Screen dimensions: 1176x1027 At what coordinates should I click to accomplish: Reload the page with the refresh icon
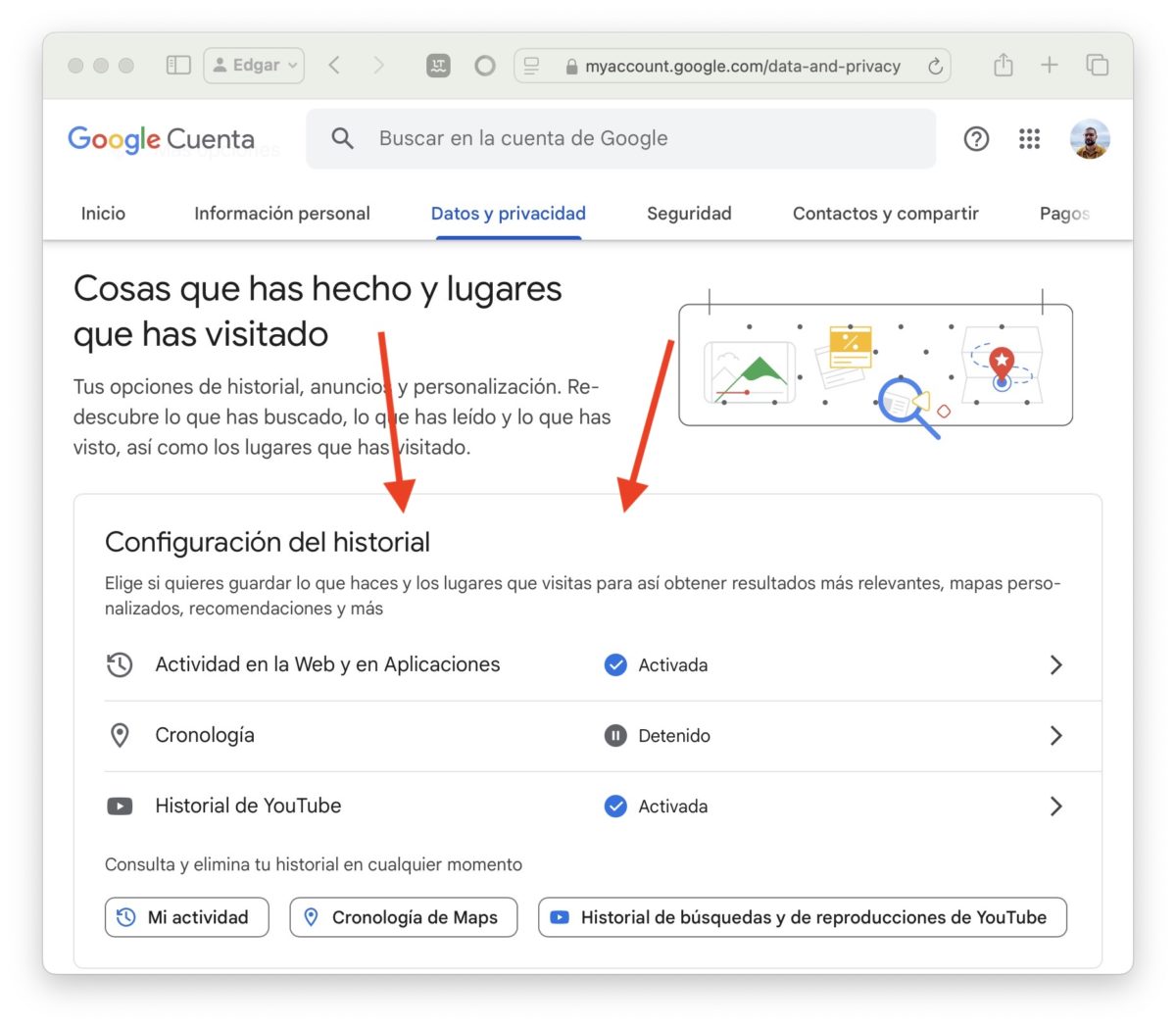tap(935, 66)
